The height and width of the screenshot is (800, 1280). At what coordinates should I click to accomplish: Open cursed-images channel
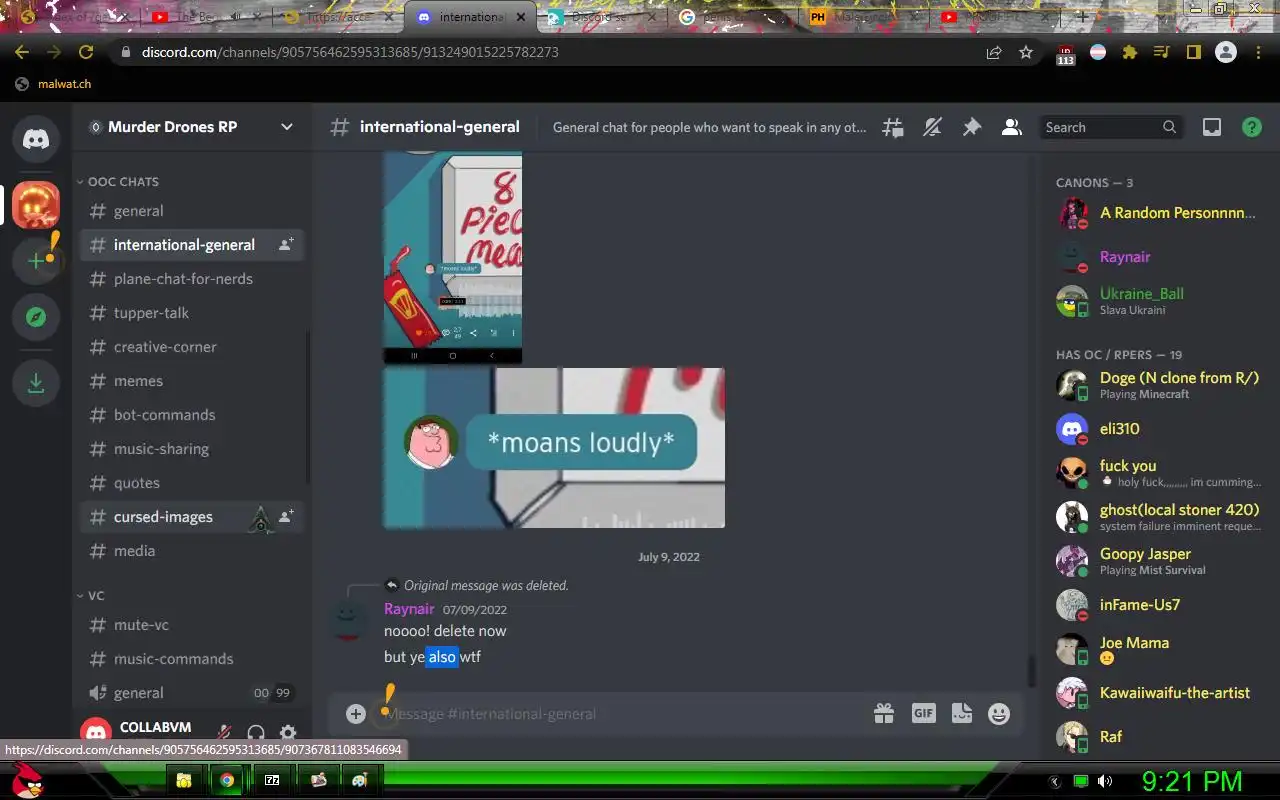click(x=192, y=517)
